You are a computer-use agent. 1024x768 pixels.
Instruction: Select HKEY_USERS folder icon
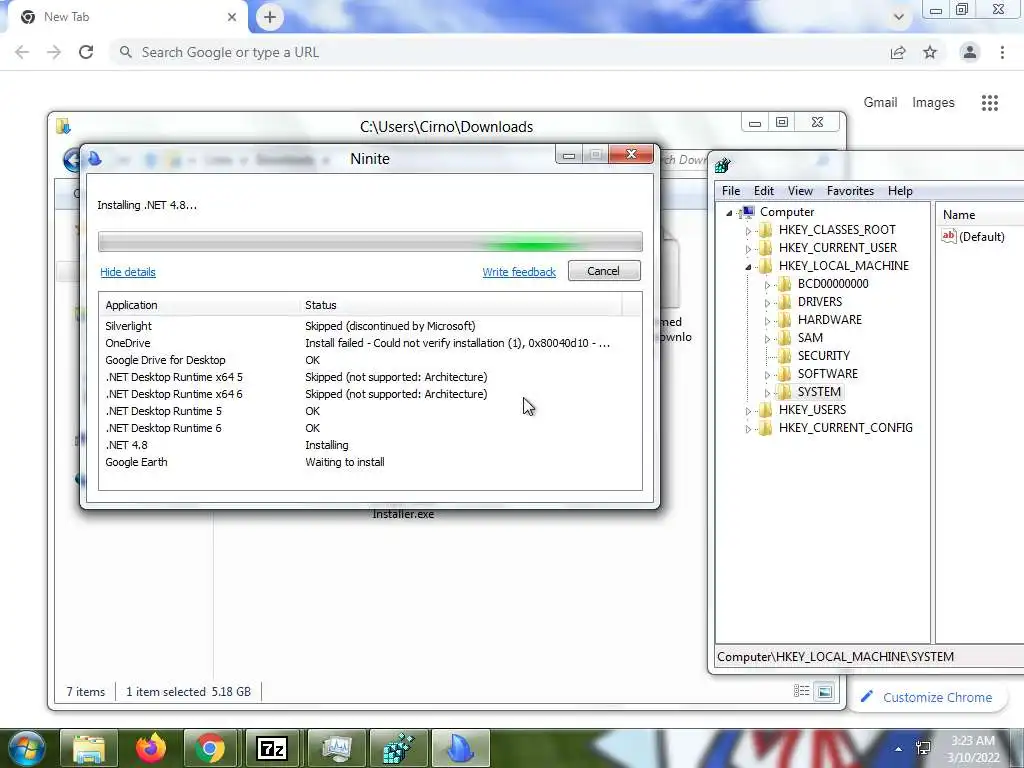click(765, 409)
